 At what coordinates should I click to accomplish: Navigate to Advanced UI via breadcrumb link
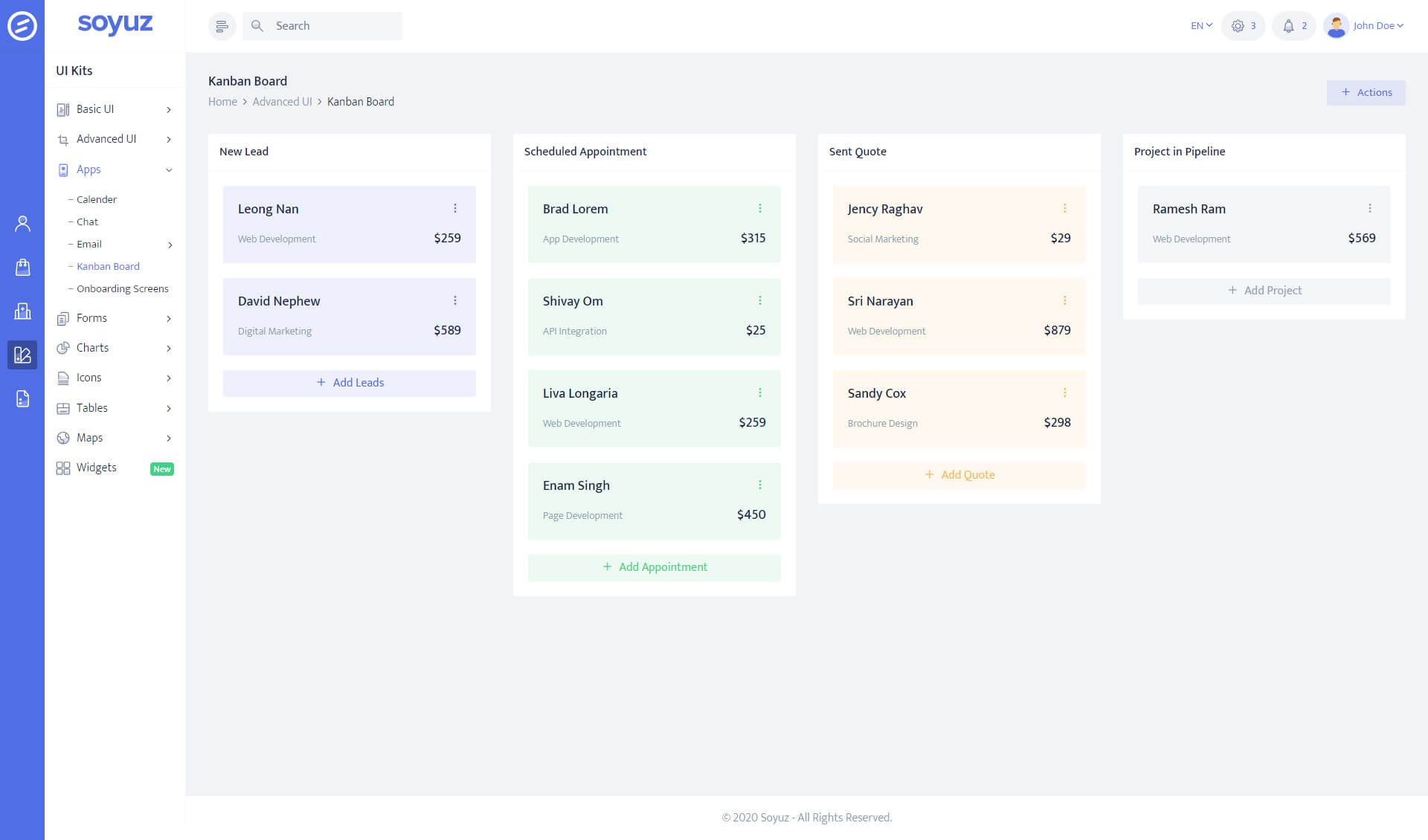point(282,101)
